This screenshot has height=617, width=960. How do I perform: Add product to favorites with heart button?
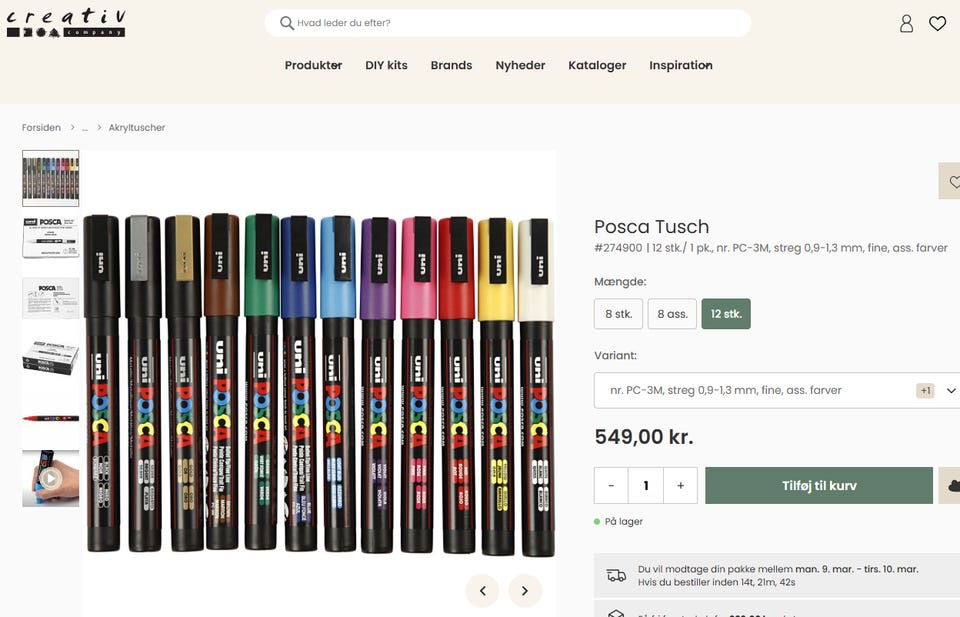click(950, 181)
